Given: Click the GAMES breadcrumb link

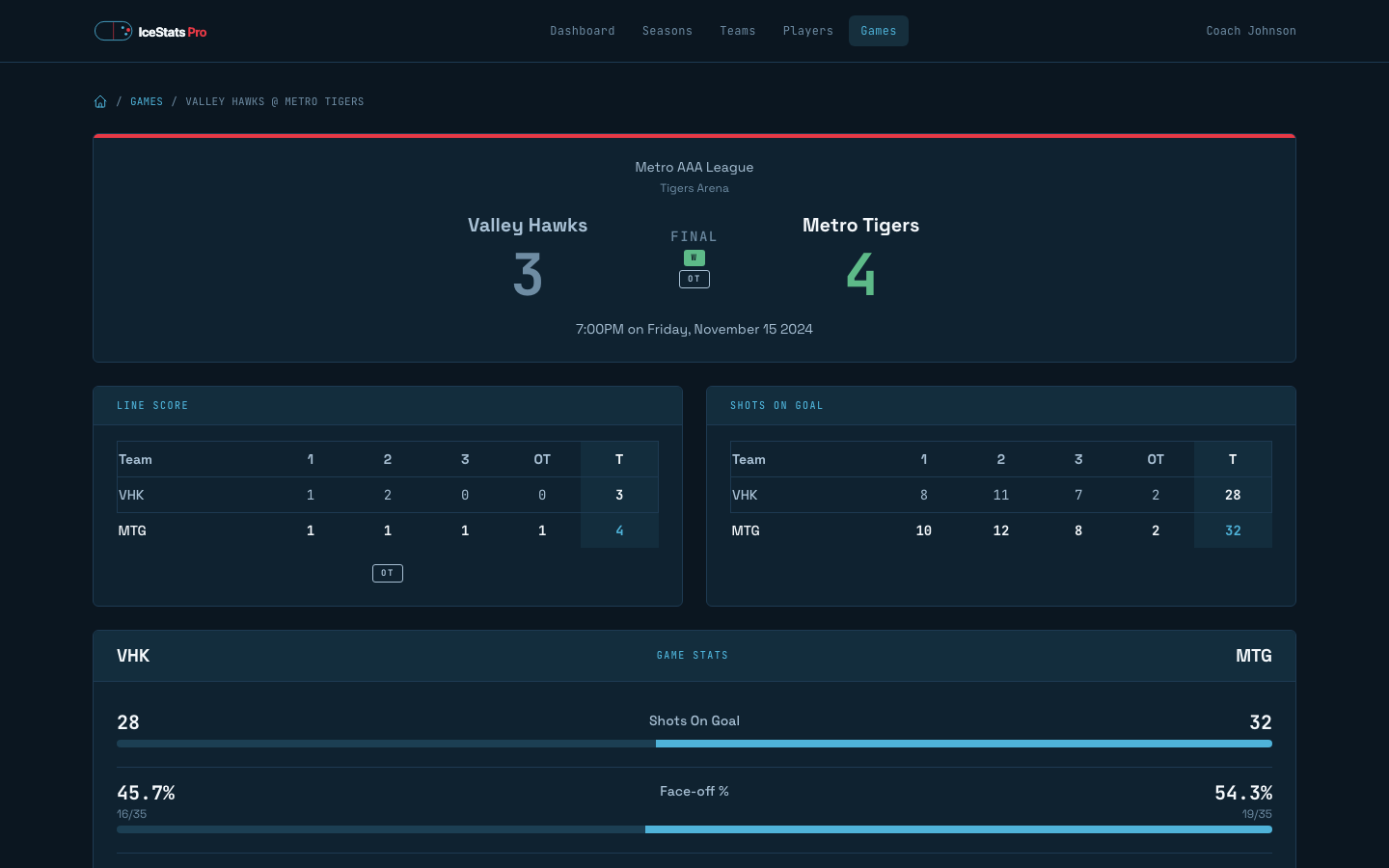Looking at the screenshot, I should [147, 101].
